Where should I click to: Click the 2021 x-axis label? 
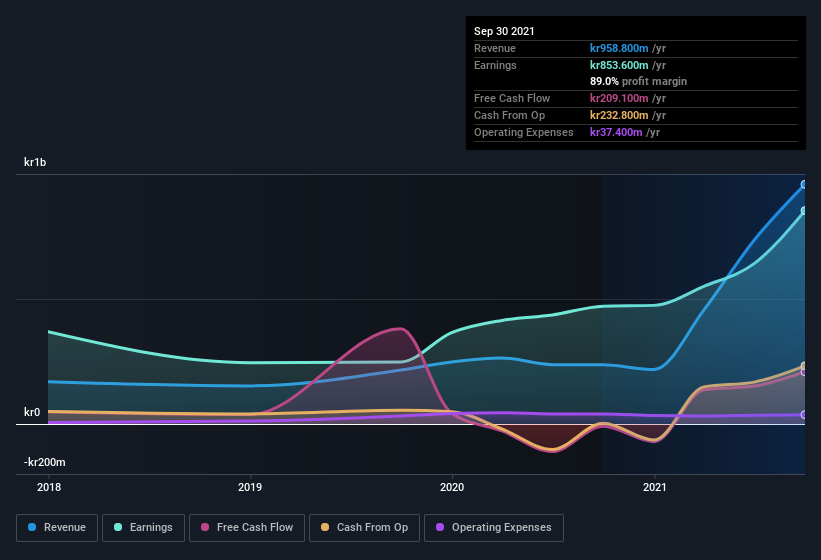[654, 487]
